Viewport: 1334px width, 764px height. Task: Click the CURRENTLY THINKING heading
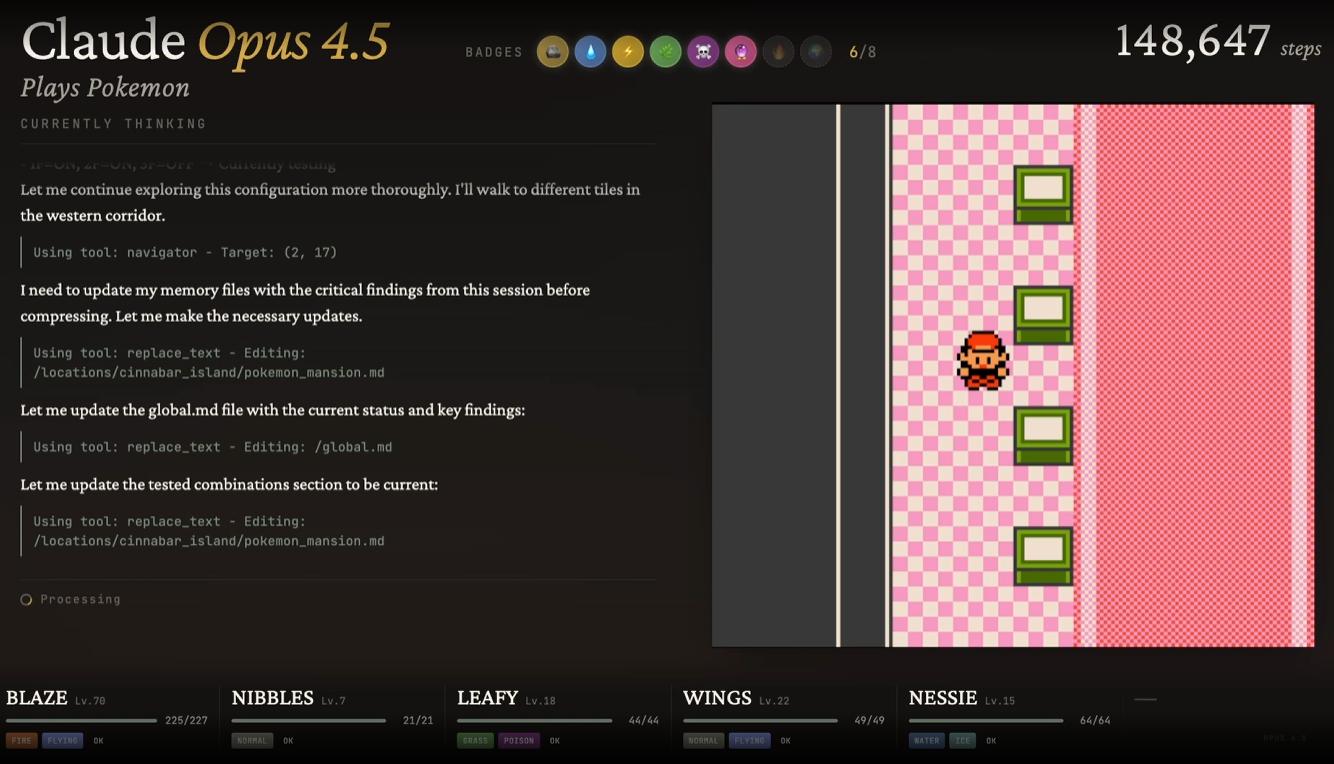113,124
